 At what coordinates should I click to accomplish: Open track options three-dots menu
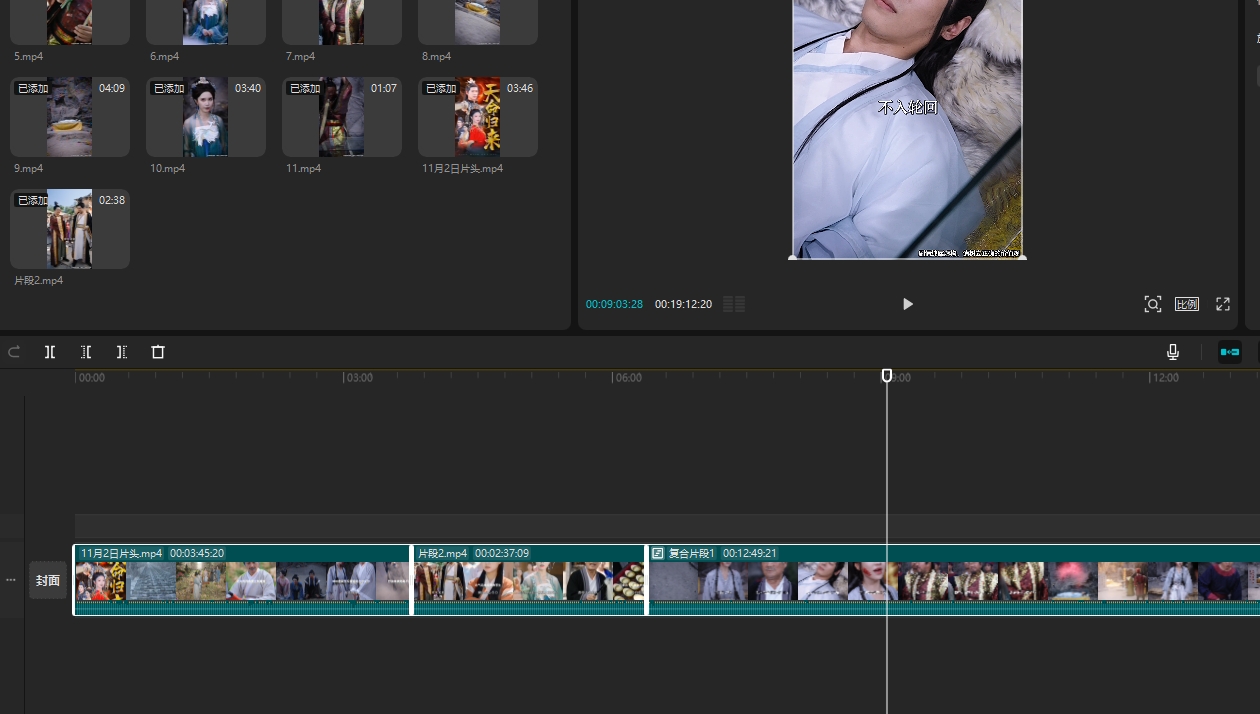(x=11, y=580)
